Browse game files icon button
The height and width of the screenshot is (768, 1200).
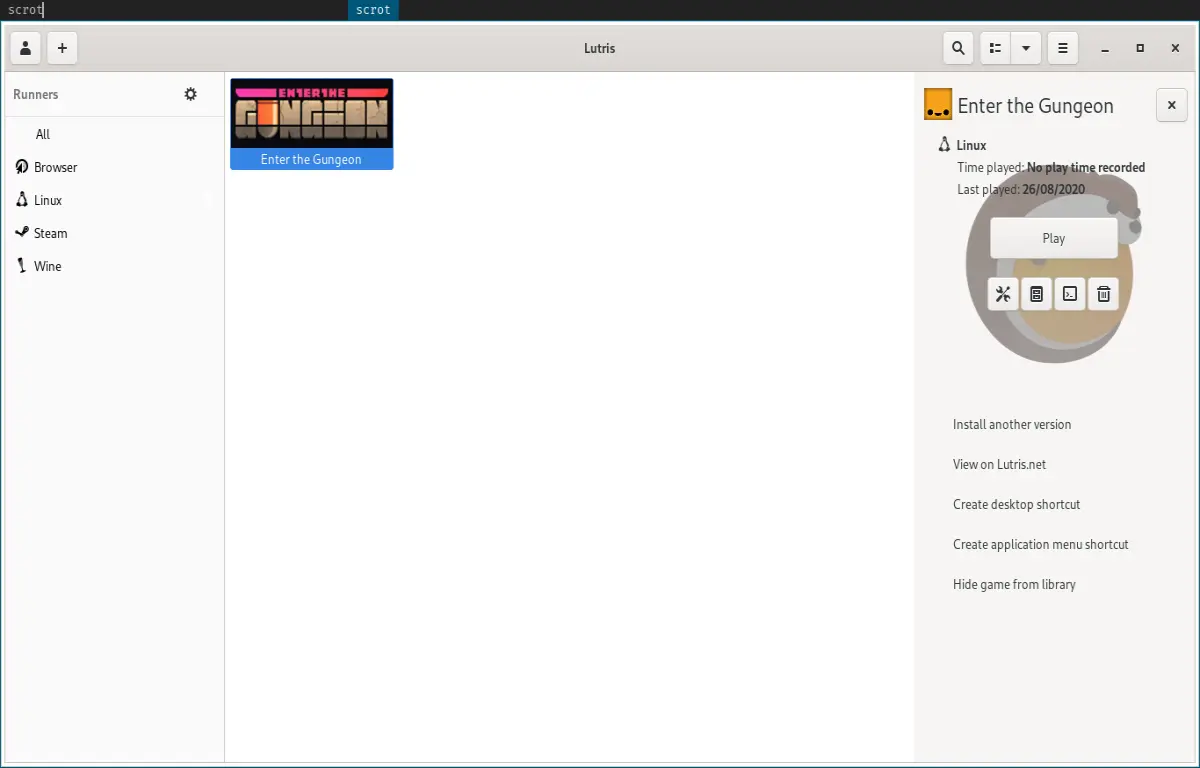click(x=1036, y=294)
